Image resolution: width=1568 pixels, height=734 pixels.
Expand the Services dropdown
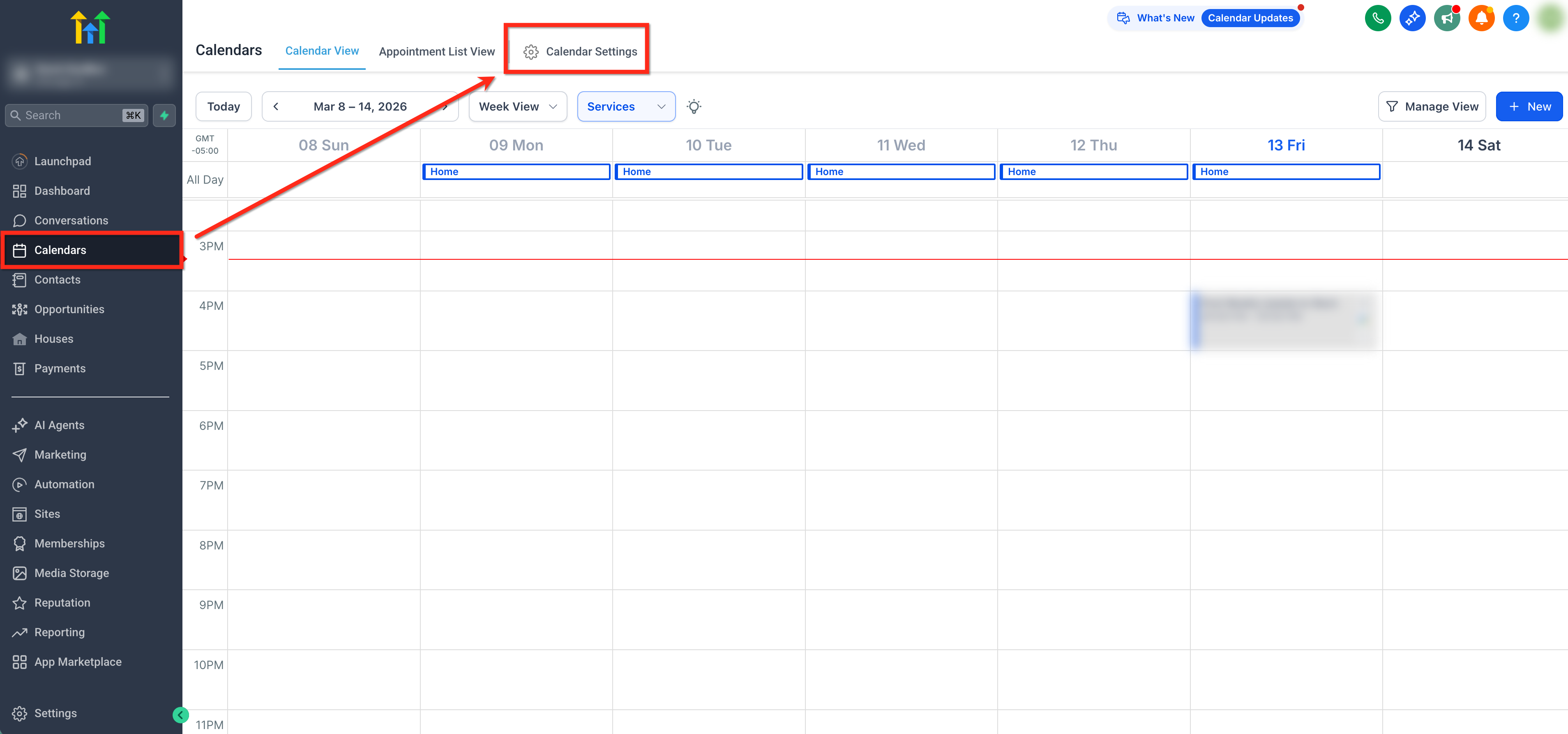[626, 106]
